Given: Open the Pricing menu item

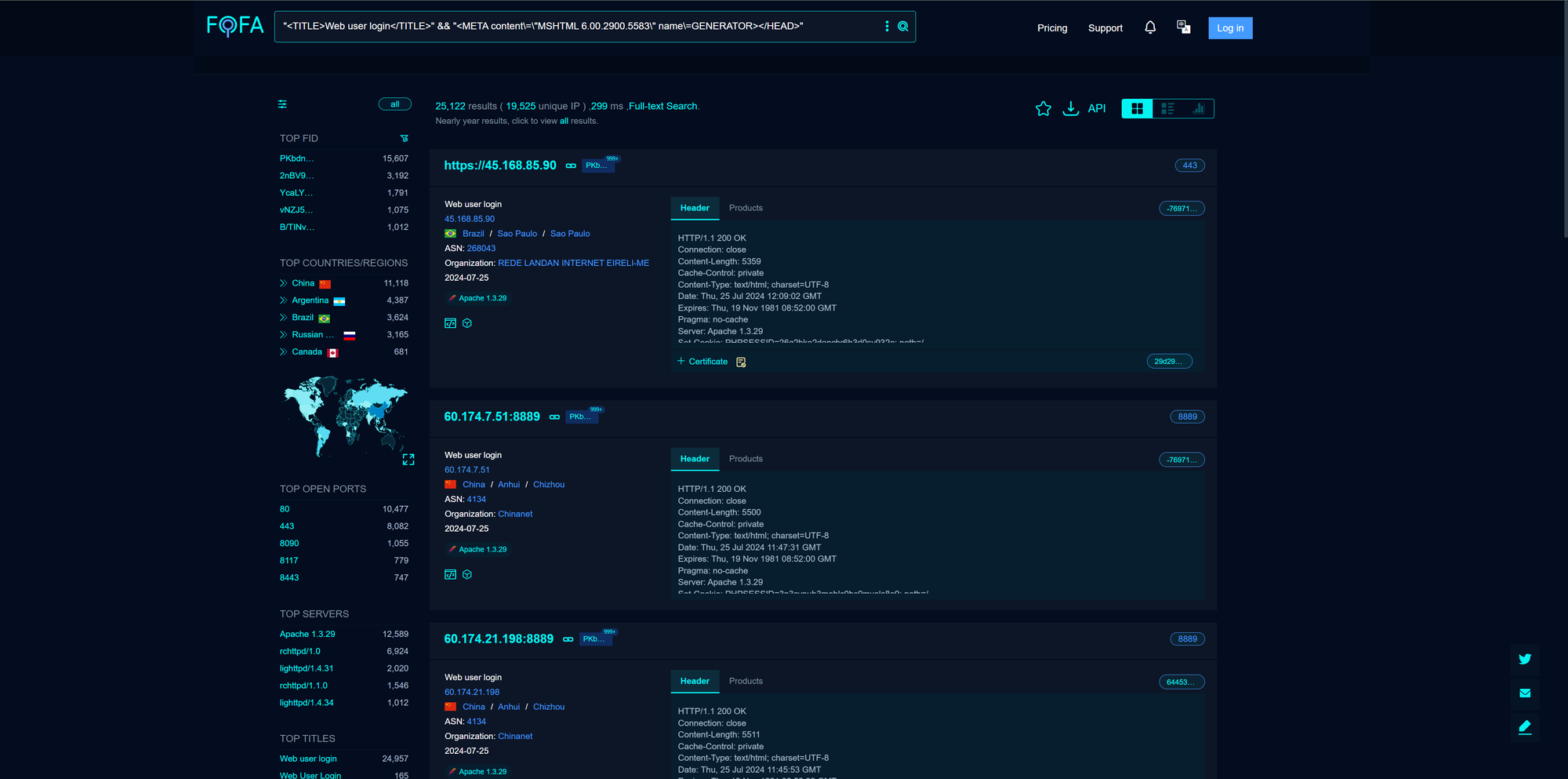Looking at the screenshot, I should point(1052,28).
